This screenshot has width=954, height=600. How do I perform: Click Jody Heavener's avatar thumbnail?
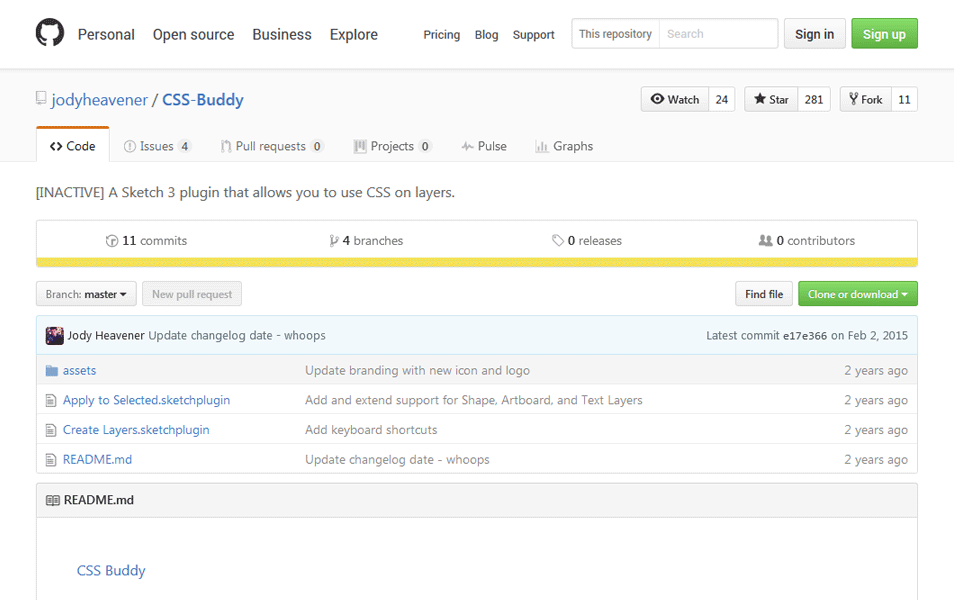pos(54,335)
